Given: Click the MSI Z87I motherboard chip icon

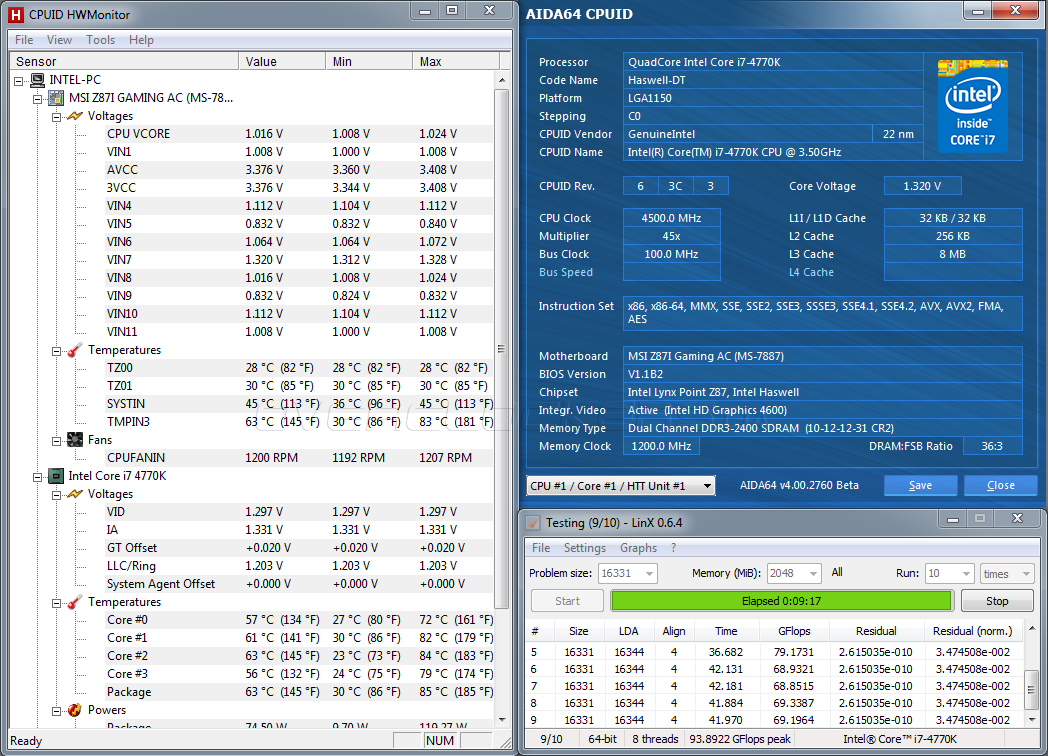Looking at the screenshot, I should (56, 98).
